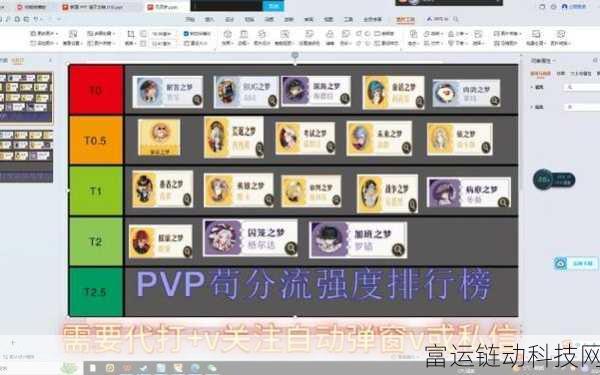Screen dimensions: 600x375
Task: Click magnifier icon on third T0 row card
Action: [345, 99]
